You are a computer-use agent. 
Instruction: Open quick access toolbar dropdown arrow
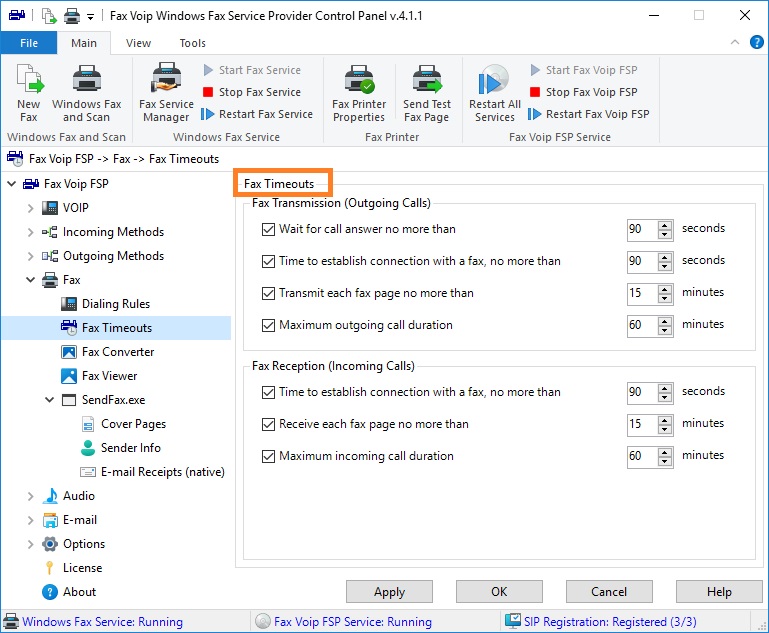pyautogui.click(x=90, y=17)
